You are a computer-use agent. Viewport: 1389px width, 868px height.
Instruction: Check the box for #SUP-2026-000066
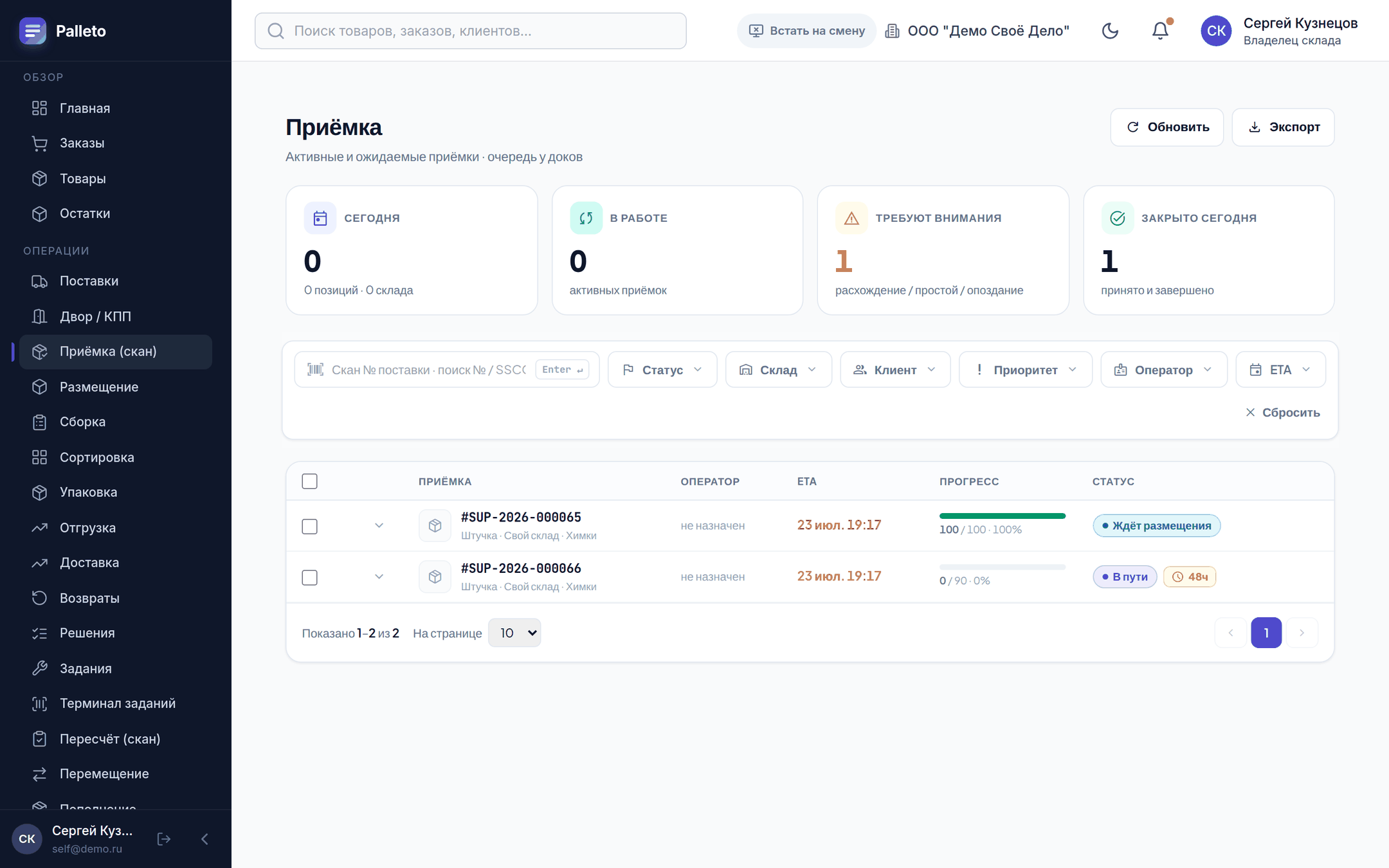point(310,577)
